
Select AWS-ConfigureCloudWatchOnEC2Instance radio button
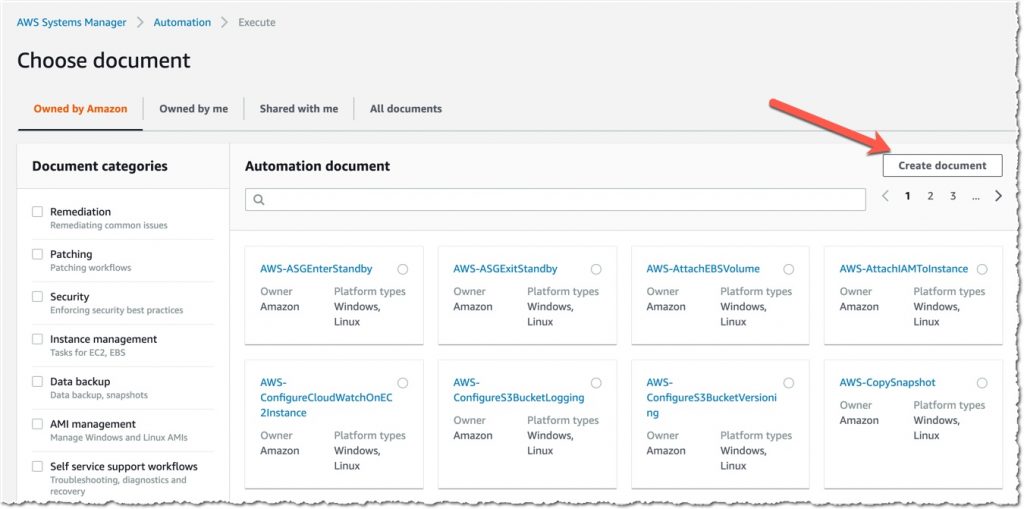tap(402, 383)
